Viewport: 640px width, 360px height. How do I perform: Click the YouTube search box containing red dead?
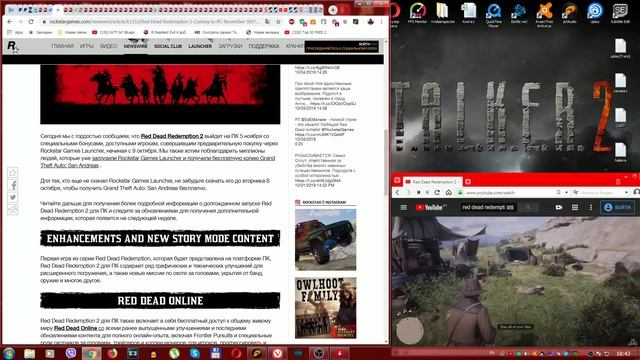[x=488, y=207]
